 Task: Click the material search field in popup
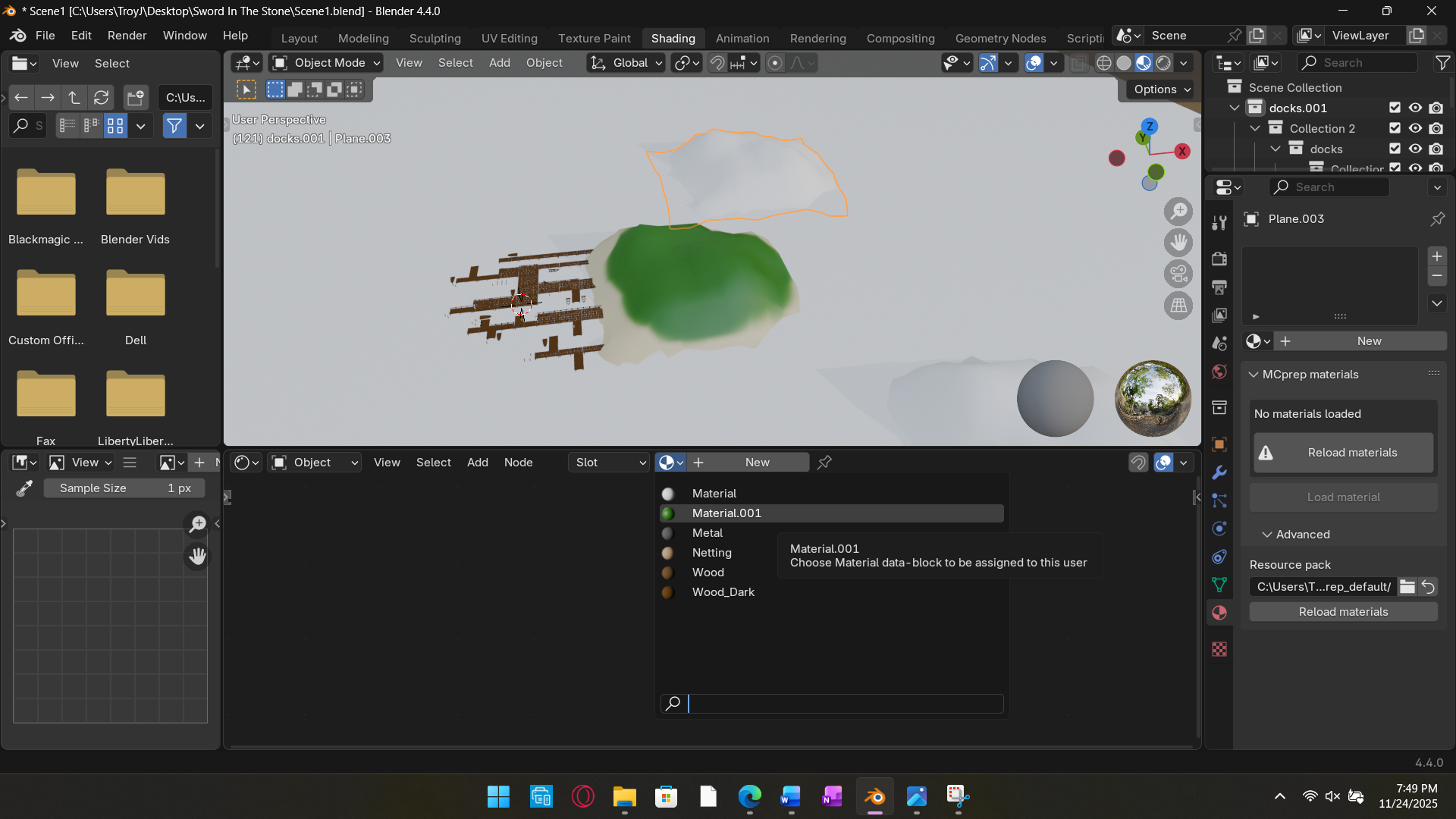click(832, 704)
